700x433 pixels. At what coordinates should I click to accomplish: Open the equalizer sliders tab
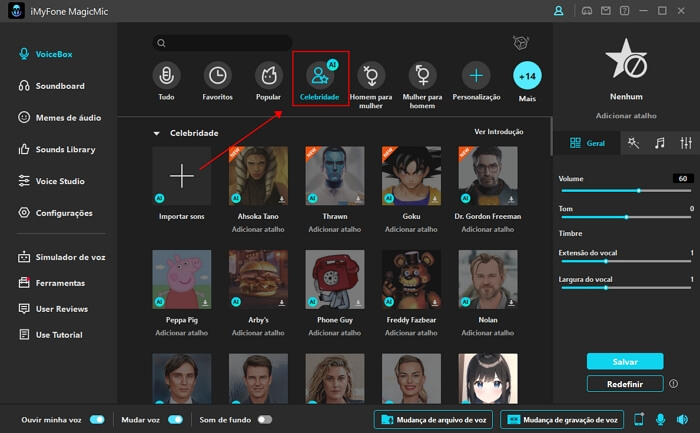coord(686,143)
